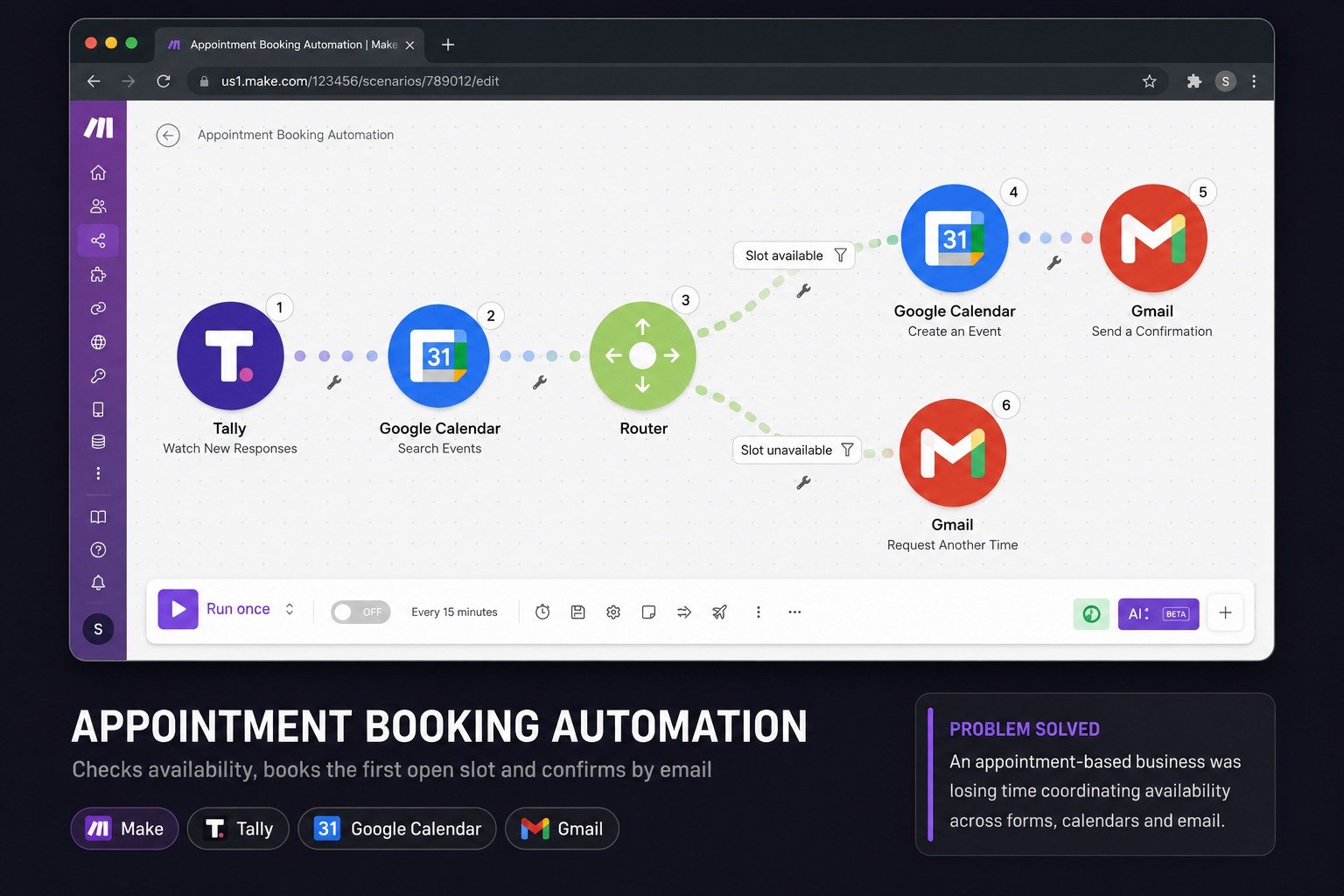The height and width of the screenshot is (896, 1344).
Task: Run the scenario with the purple play button
Action: (178, 609)
